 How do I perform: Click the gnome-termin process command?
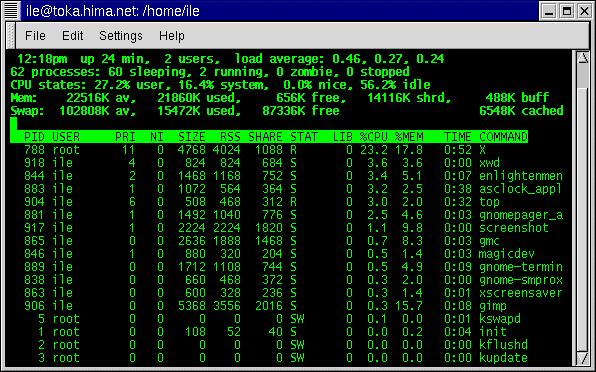(x=521, y=267)
